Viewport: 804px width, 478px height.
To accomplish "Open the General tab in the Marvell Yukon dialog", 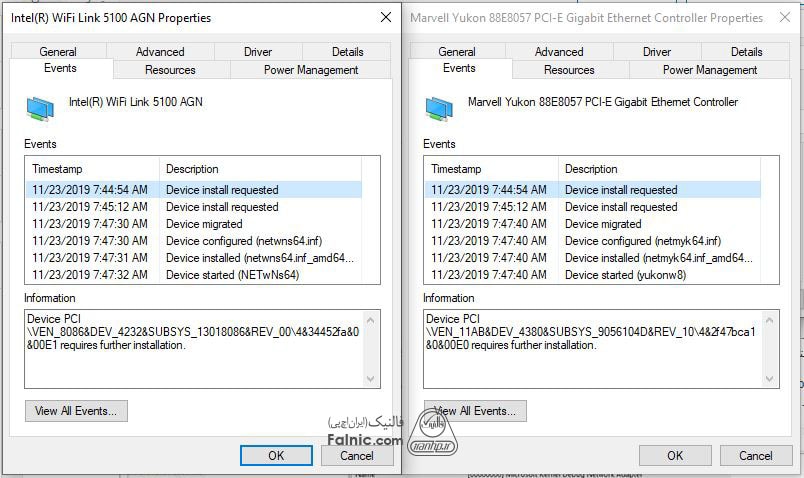I will pos(457,52).
